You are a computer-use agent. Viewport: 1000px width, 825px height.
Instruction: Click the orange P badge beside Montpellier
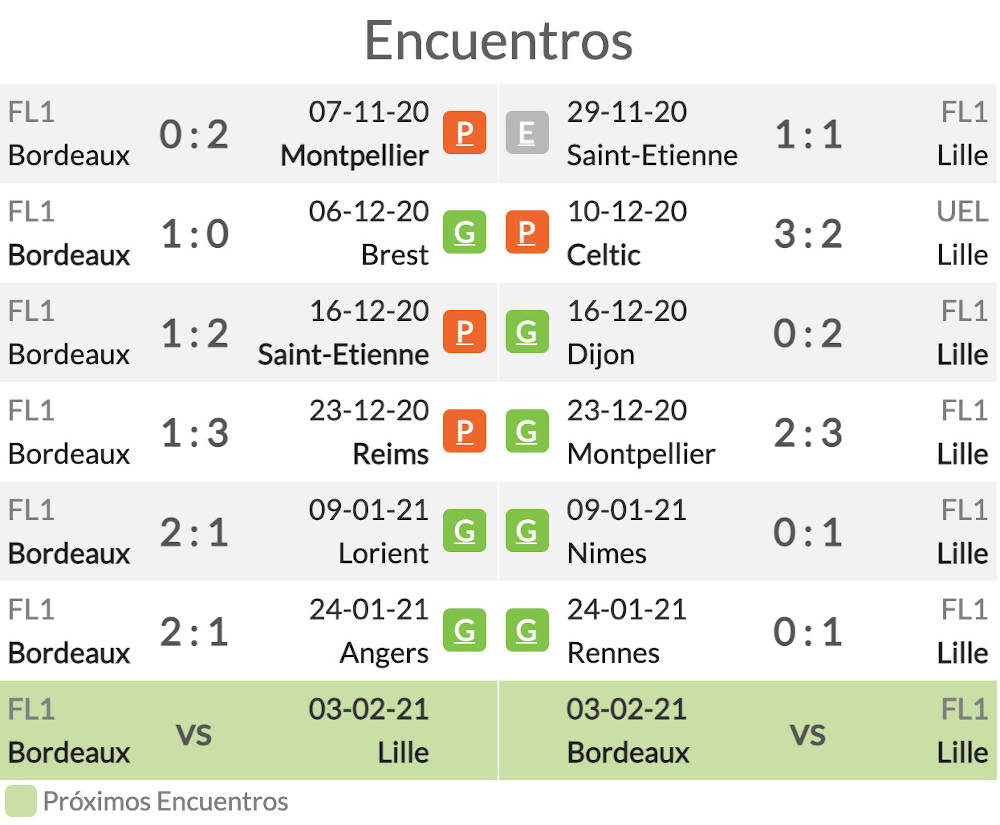pos(464,133)
